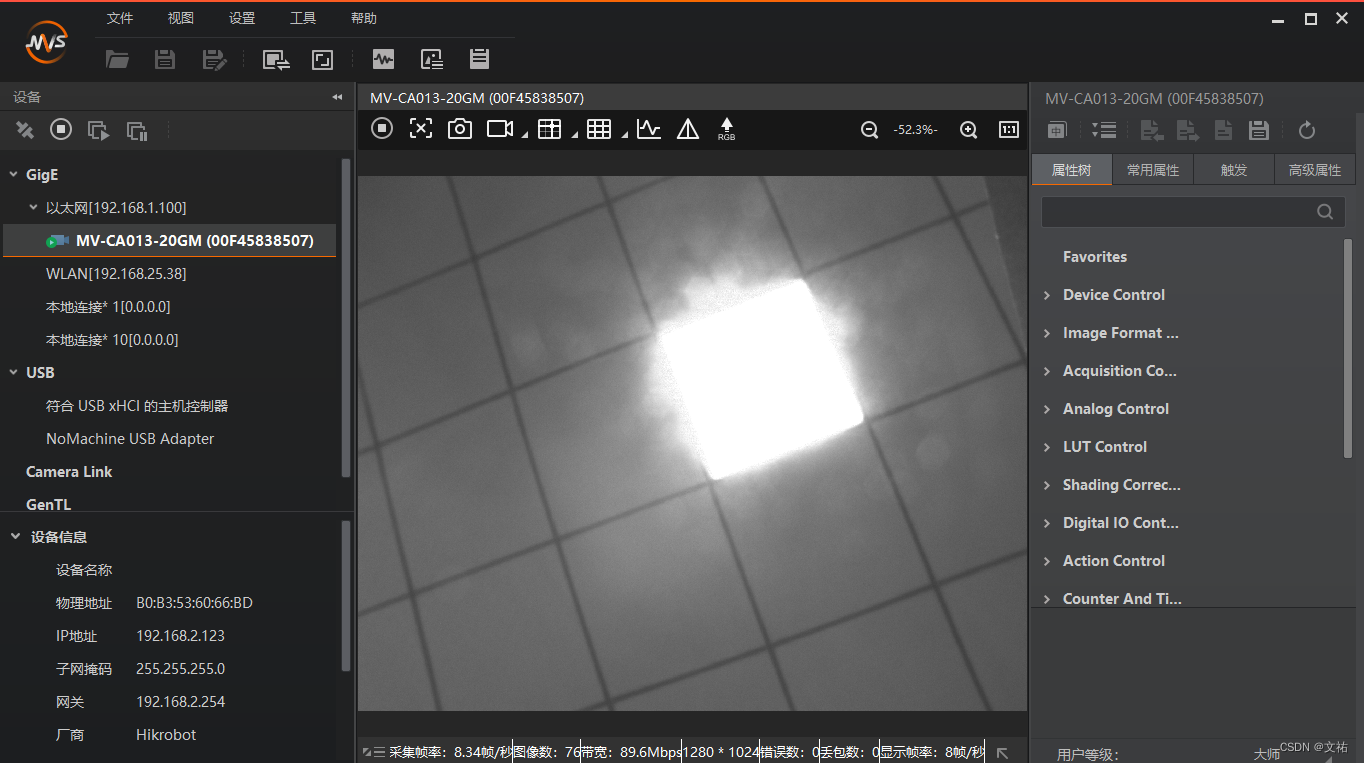Expand the Digital IO Control group
This screenshot has height=763, width=1364.
1047,523
